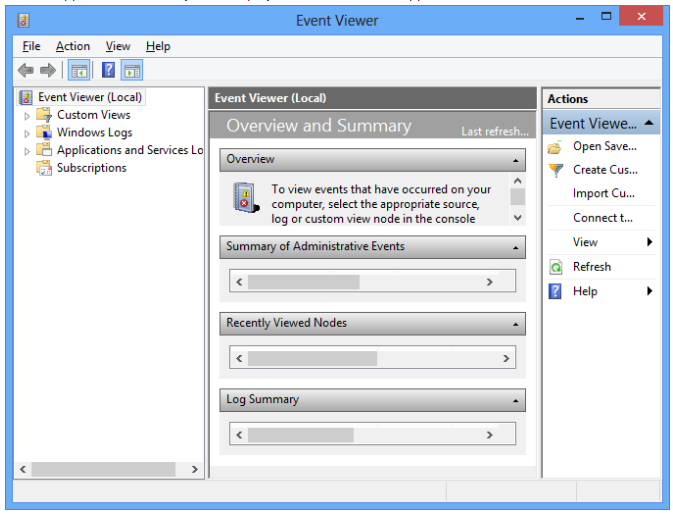
Task: Click the Windows Logs folder icon
Action: [x=44, y=133]
